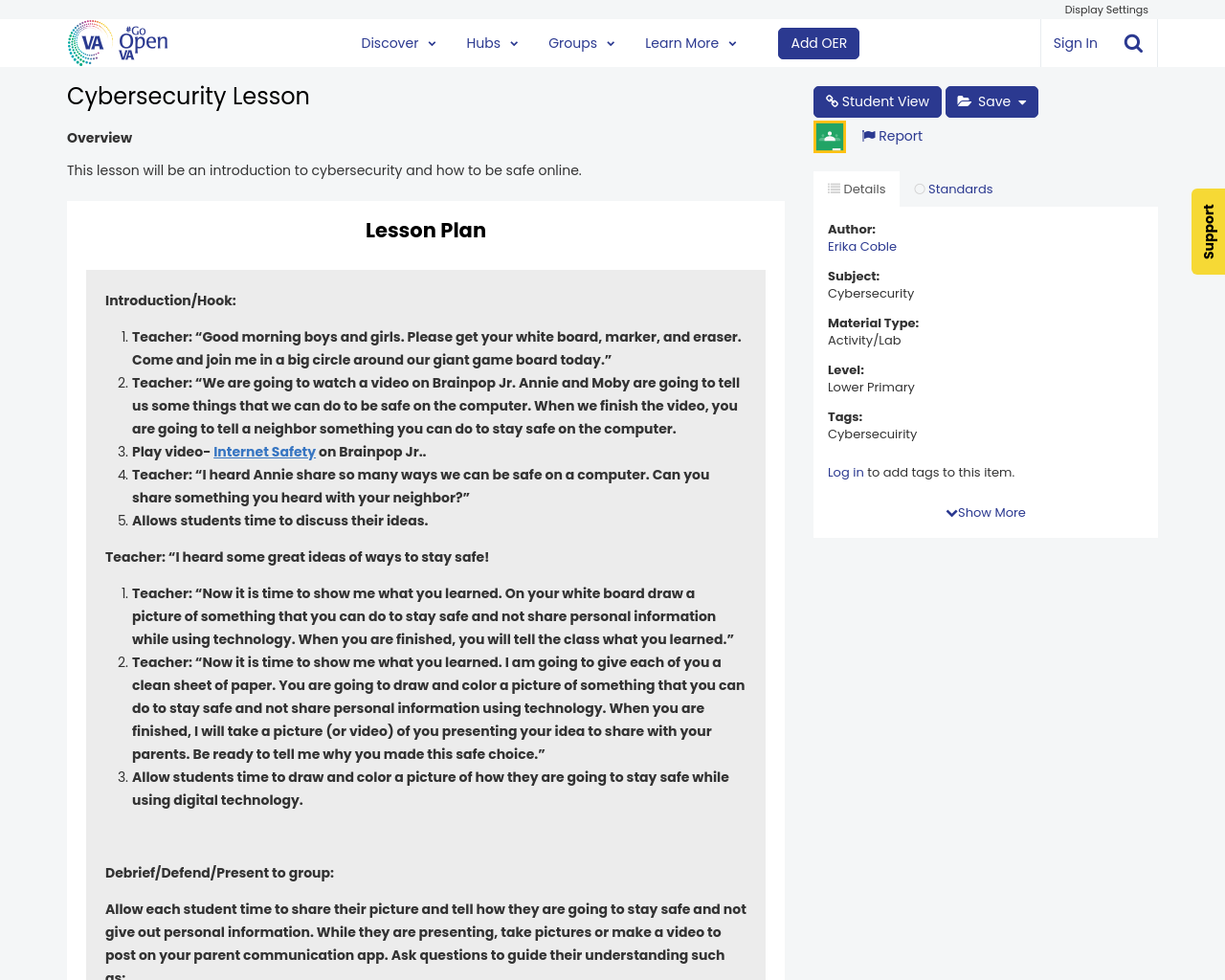The height and width of the screenshot is (980, 1225).
Task: Open the Save dropdown caret
Action: click(1022, 102)
